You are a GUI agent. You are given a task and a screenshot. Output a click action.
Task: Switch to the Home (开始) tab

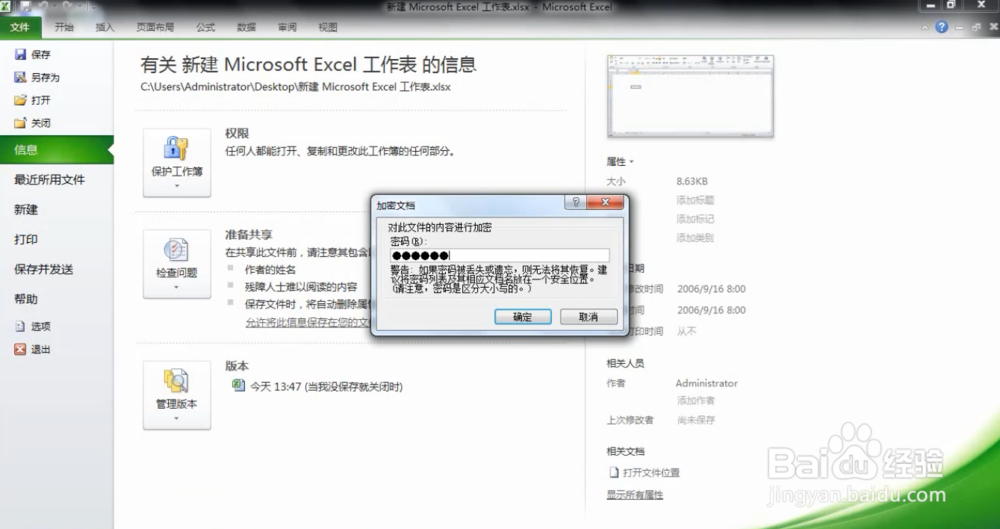(64, 27)
